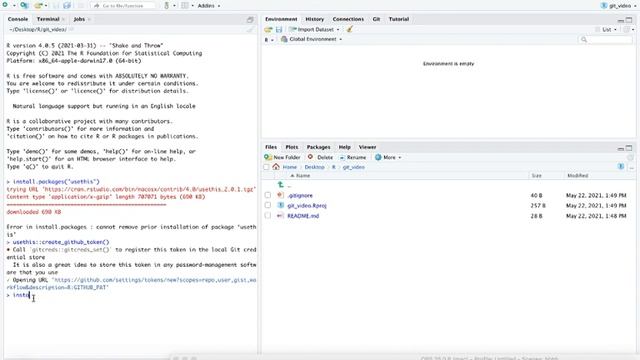The image size is (640, 360).
Task: Check the git_video.Rproj checkbox
Action: tap(268, 205)
